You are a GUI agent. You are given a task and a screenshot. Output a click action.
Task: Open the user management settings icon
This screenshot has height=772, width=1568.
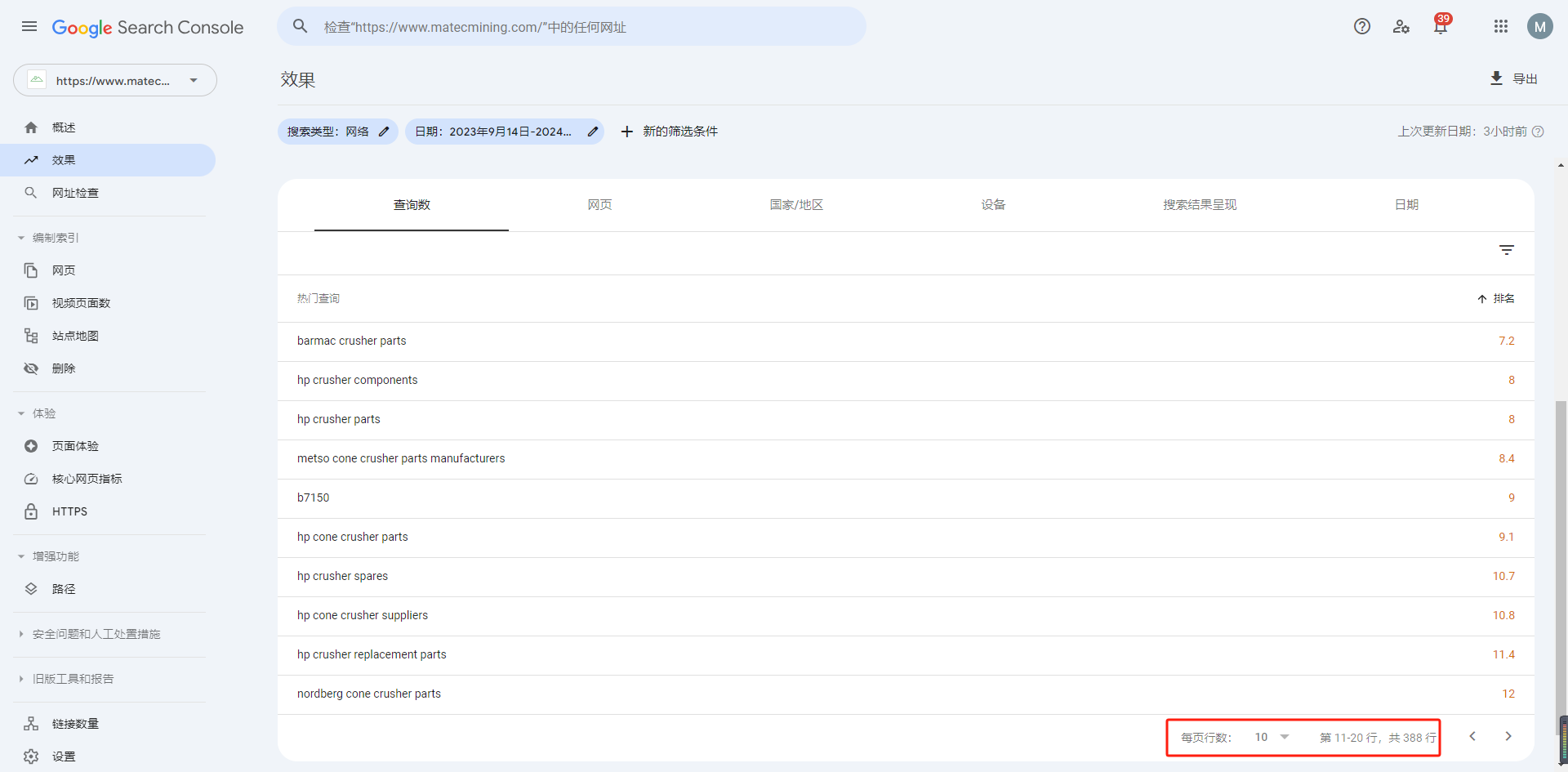[1401, 26]
